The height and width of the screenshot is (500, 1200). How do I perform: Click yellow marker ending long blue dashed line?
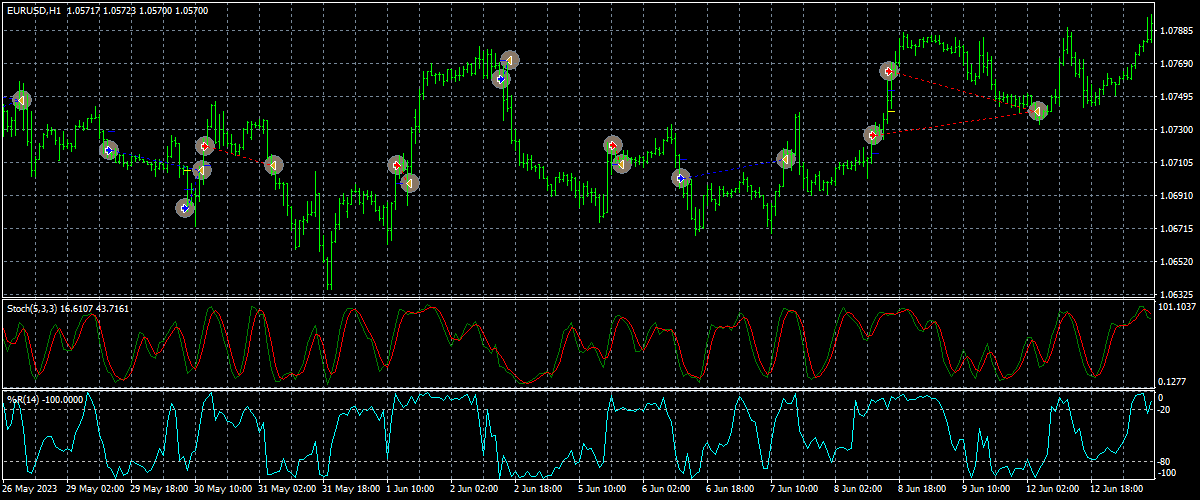pos(786,159)
